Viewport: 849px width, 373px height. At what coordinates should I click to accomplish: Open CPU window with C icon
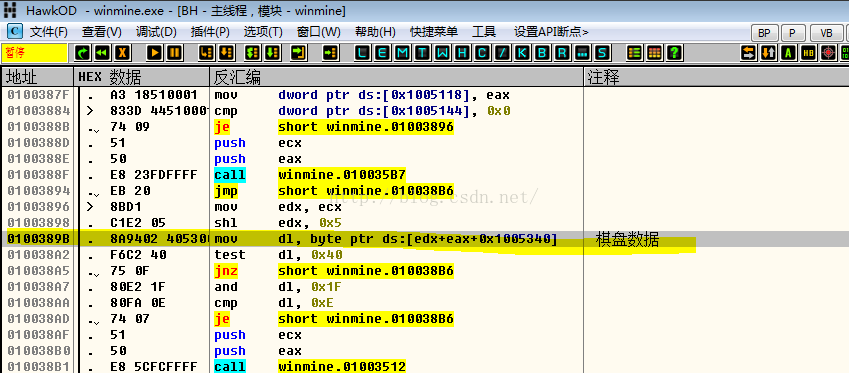(482, 53)
